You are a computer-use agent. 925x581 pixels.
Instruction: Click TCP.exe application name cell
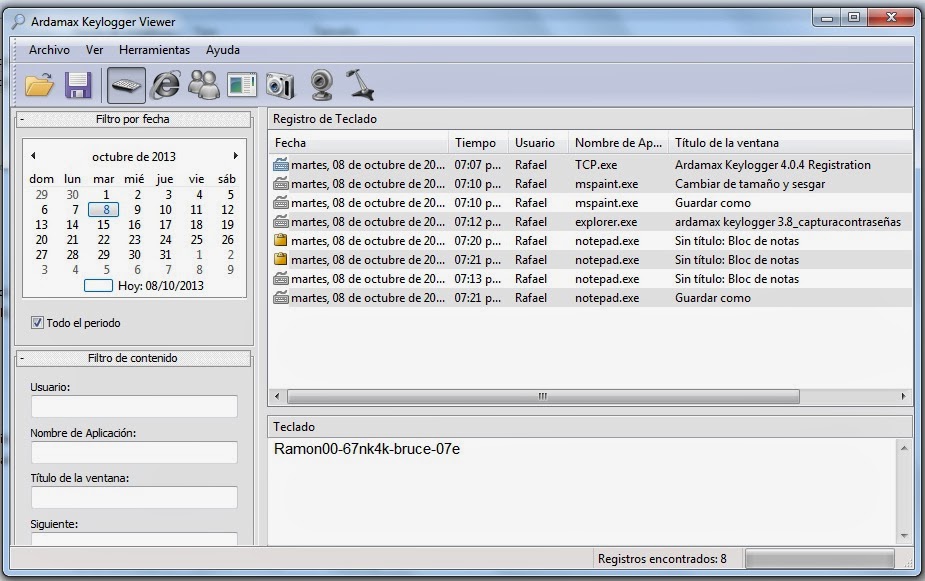(x=596, y=165)
